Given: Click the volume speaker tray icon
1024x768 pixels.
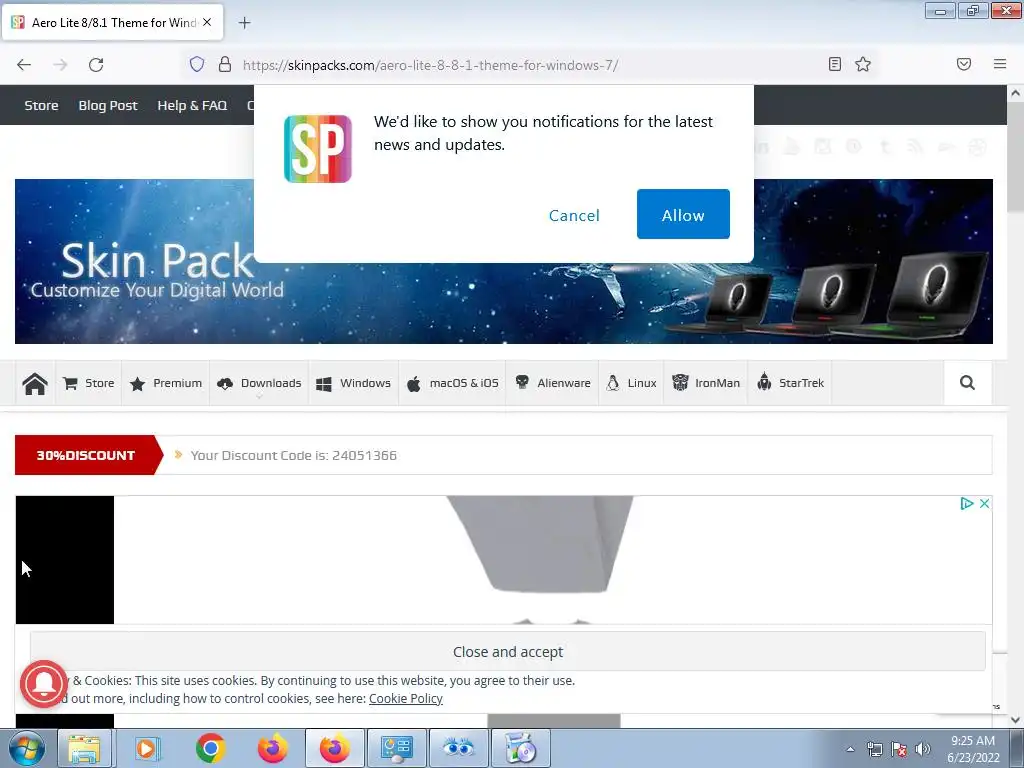Looking at the screenshot, I should pos(923,749).
